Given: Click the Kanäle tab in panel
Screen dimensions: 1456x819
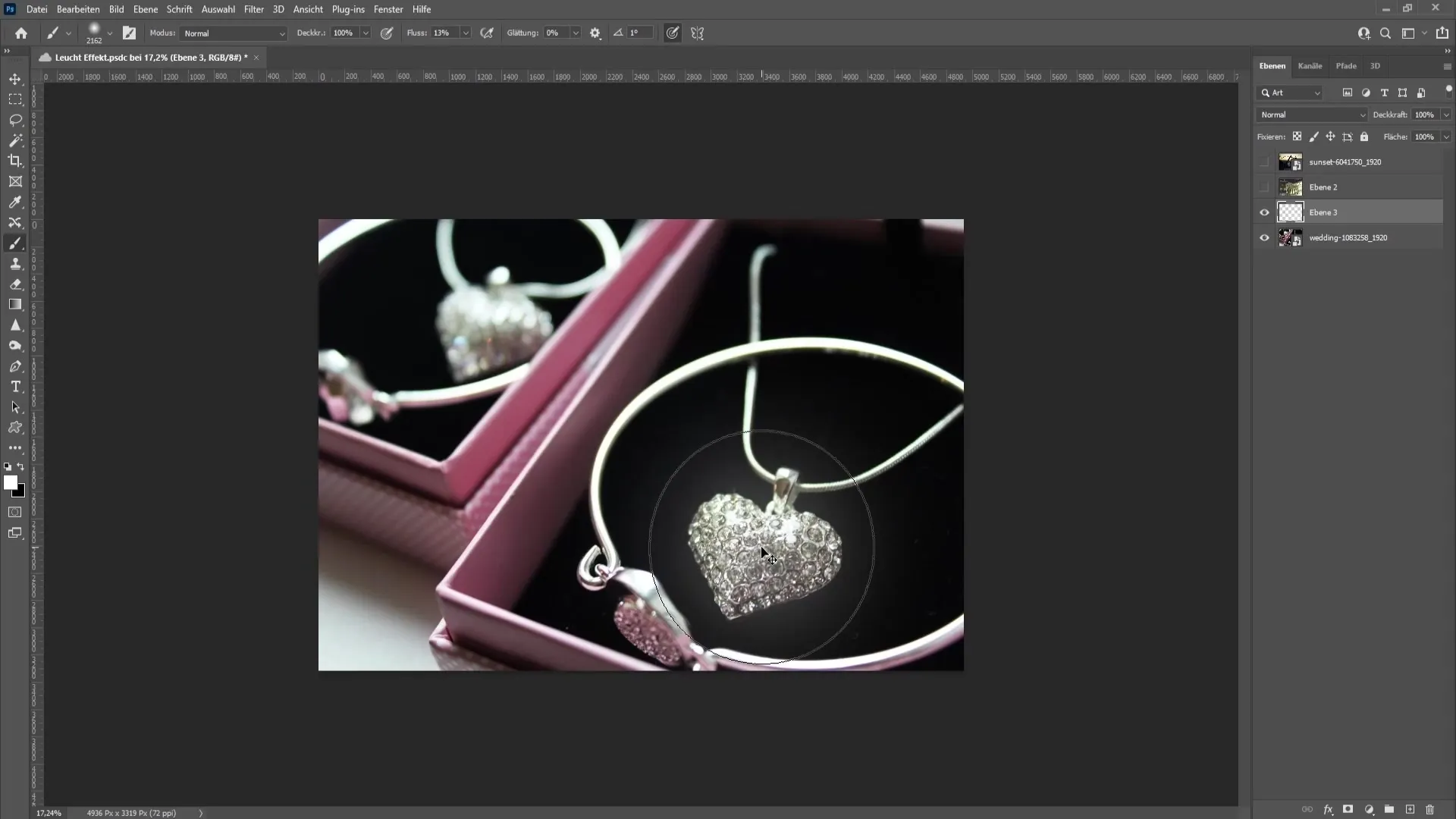Looking at the screenshot, I should pyautogui.click(x=1312, y=65).
